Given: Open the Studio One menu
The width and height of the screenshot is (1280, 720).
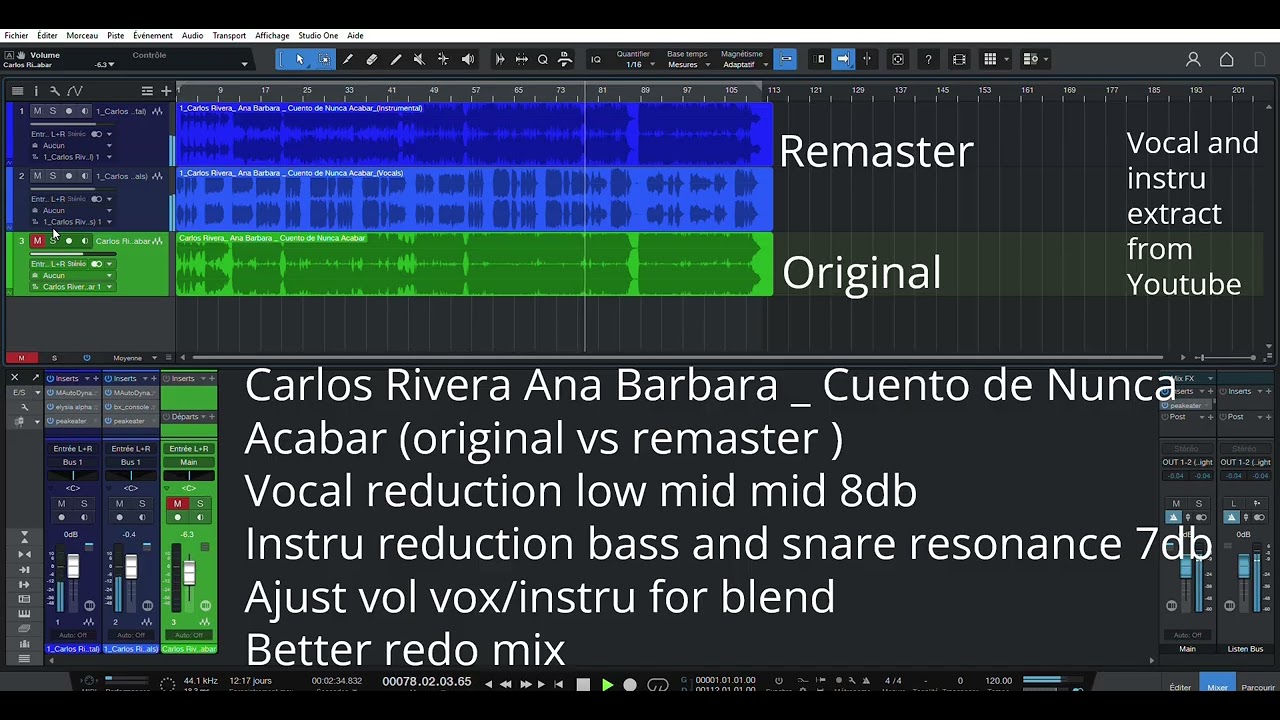Looking at the screenshot, I should pos(317,36).
